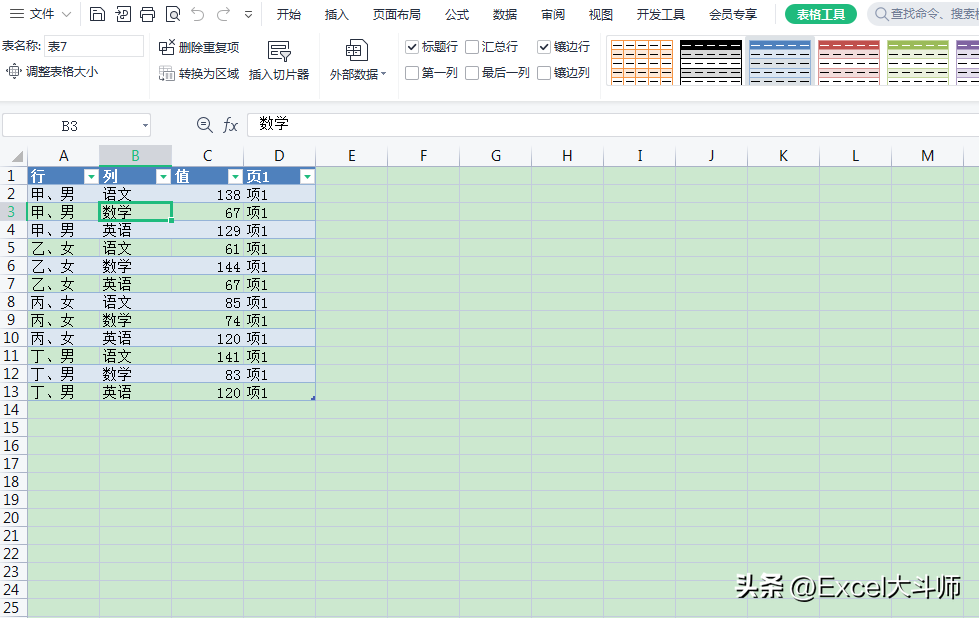This screenshot has width=979, height=618.
Task: Click the fx insert function icon
Action: click(230, 125)
